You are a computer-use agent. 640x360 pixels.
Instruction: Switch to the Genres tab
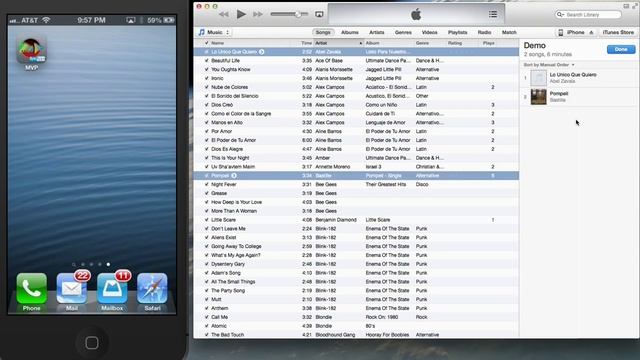[403, 32]
